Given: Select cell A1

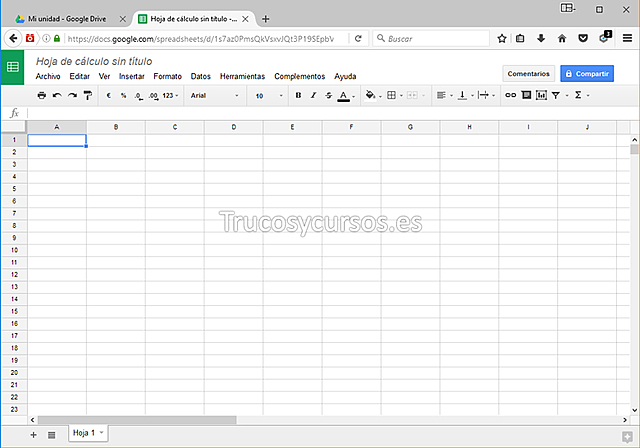Looking at the screenshot, I should [x=57, y=140].
